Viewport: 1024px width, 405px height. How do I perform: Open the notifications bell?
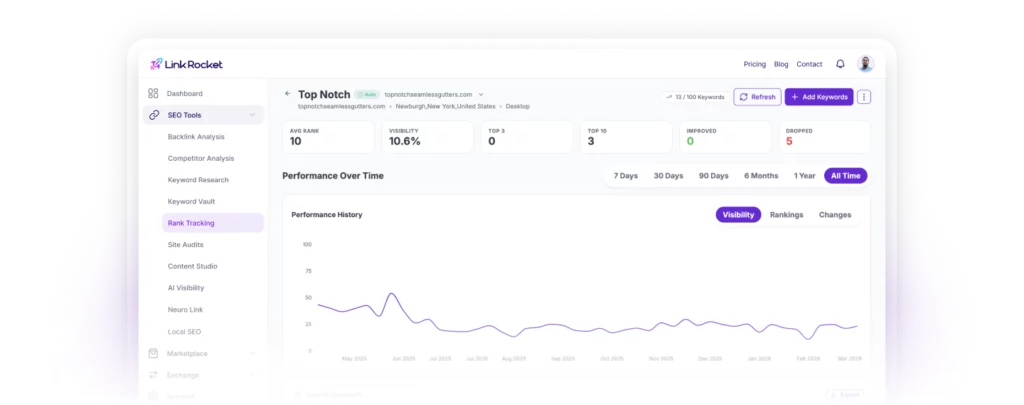tap(840, 64)
